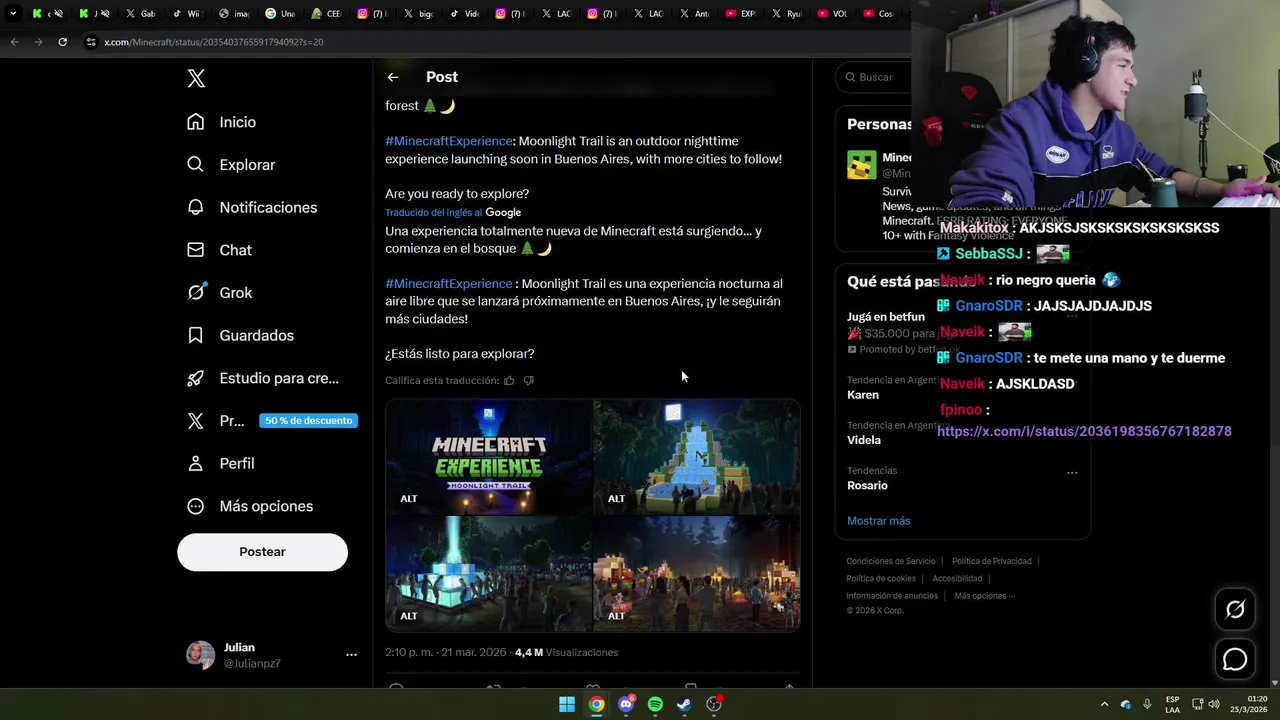Viewport: 1280px width, 720px height.
Task: Open Explorar from the sidebar
Action: (x=231, y=165)
